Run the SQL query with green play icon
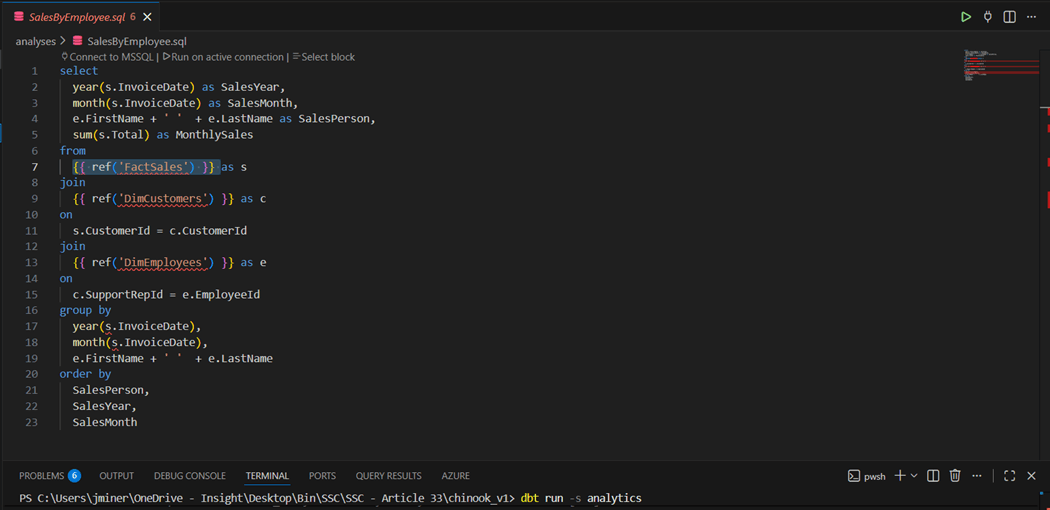This screenshot has width=1050, height=510. point(965,17)
